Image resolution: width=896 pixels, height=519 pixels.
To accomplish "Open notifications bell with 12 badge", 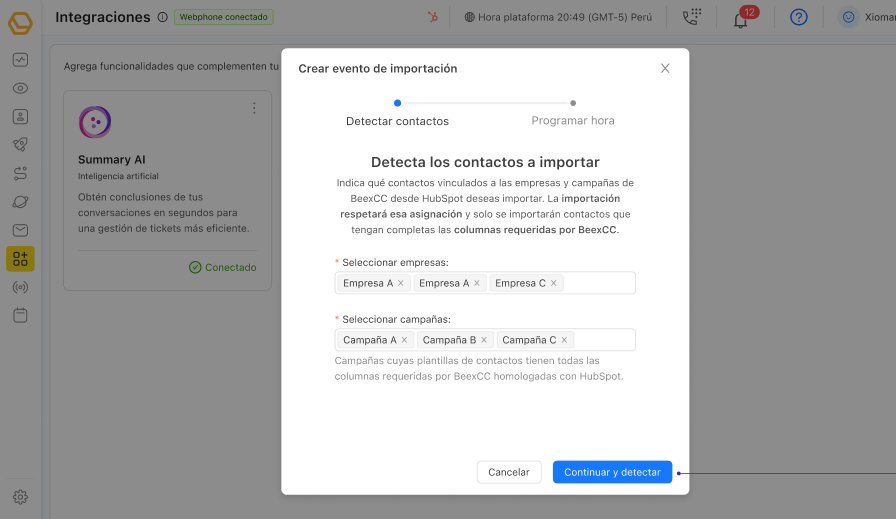I will pos(741,19).
